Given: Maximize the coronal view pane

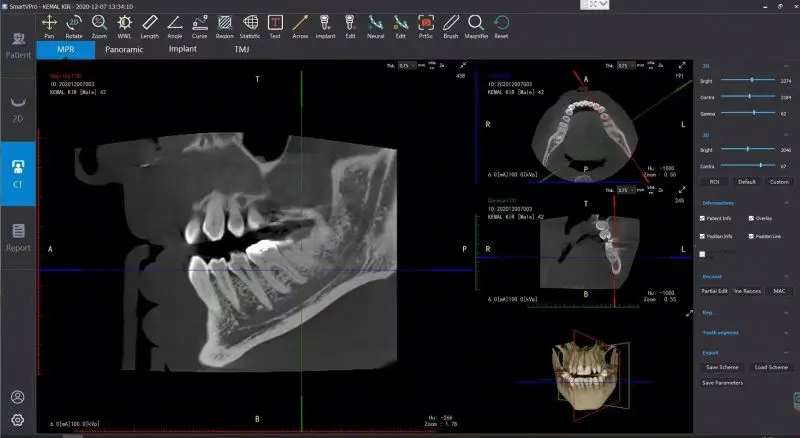Looking at the screenshot, I should point(682,189).
